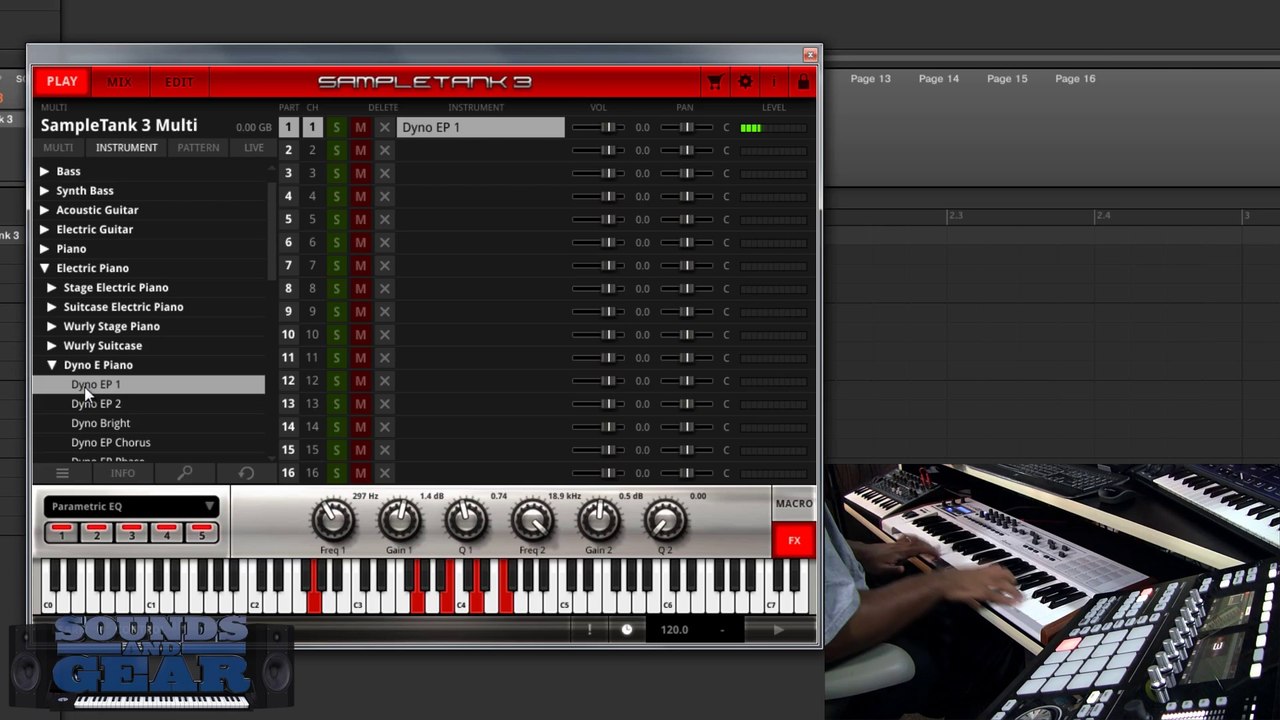1280x720 pixels.
Task: Open the Parametric EQ effect dropdown
Action: click(x=131, y=506)
